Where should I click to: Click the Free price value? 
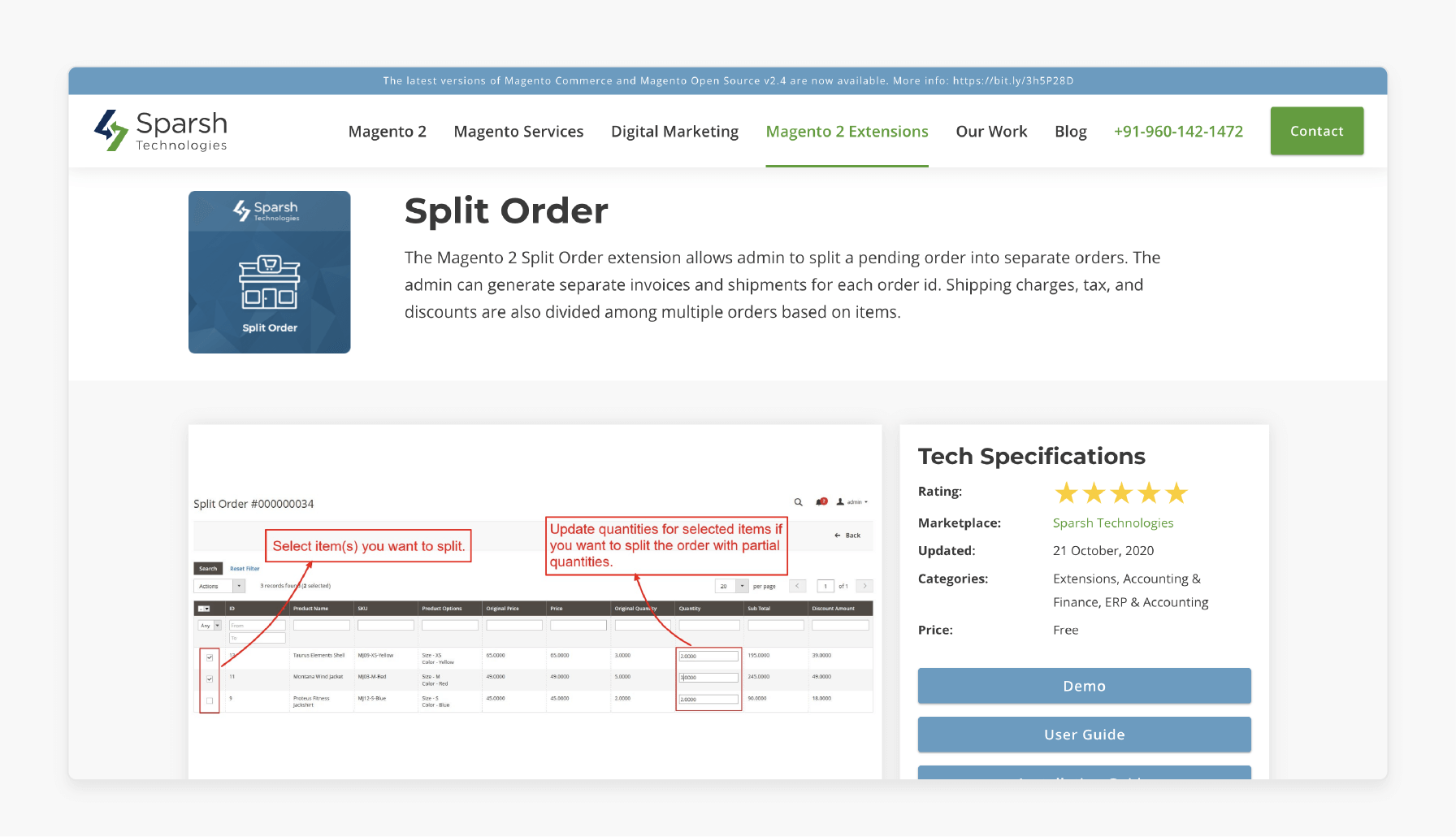click(x=1066, y=631)
